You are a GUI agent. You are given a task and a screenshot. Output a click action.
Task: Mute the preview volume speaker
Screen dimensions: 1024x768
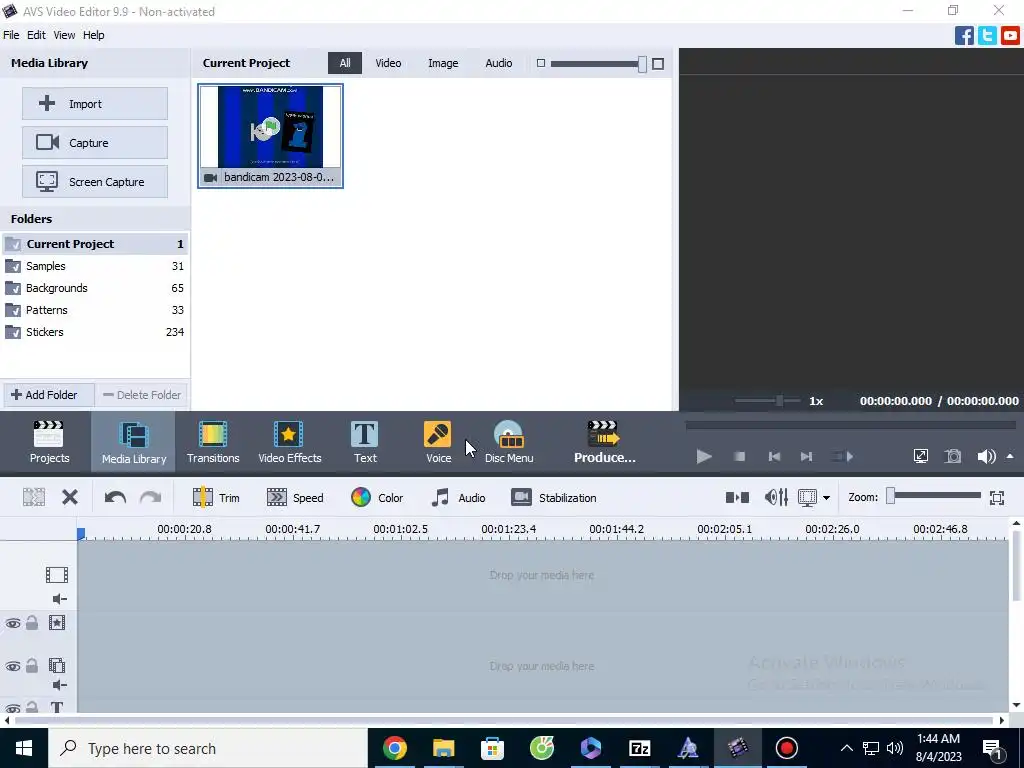click(x=986, y=456)
